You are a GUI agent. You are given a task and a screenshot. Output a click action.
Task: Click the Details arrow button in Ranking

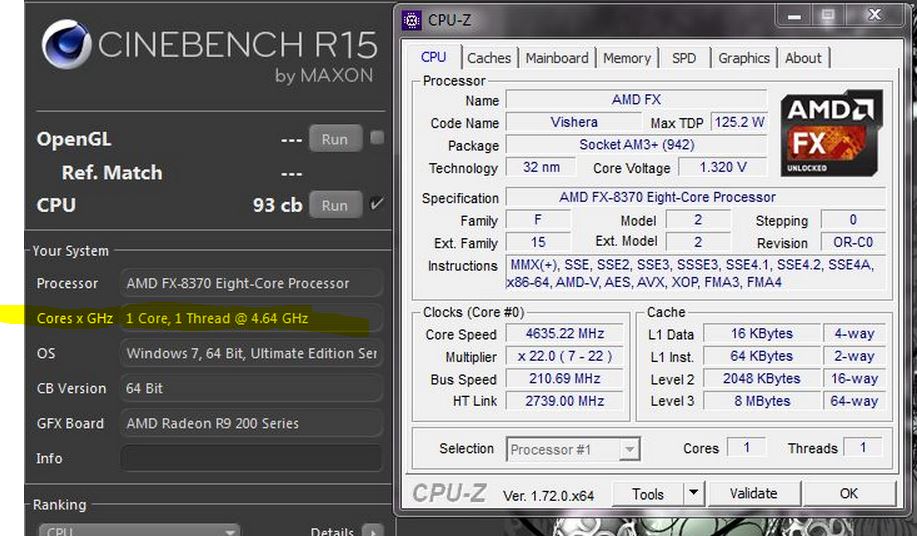coord(373,531)
